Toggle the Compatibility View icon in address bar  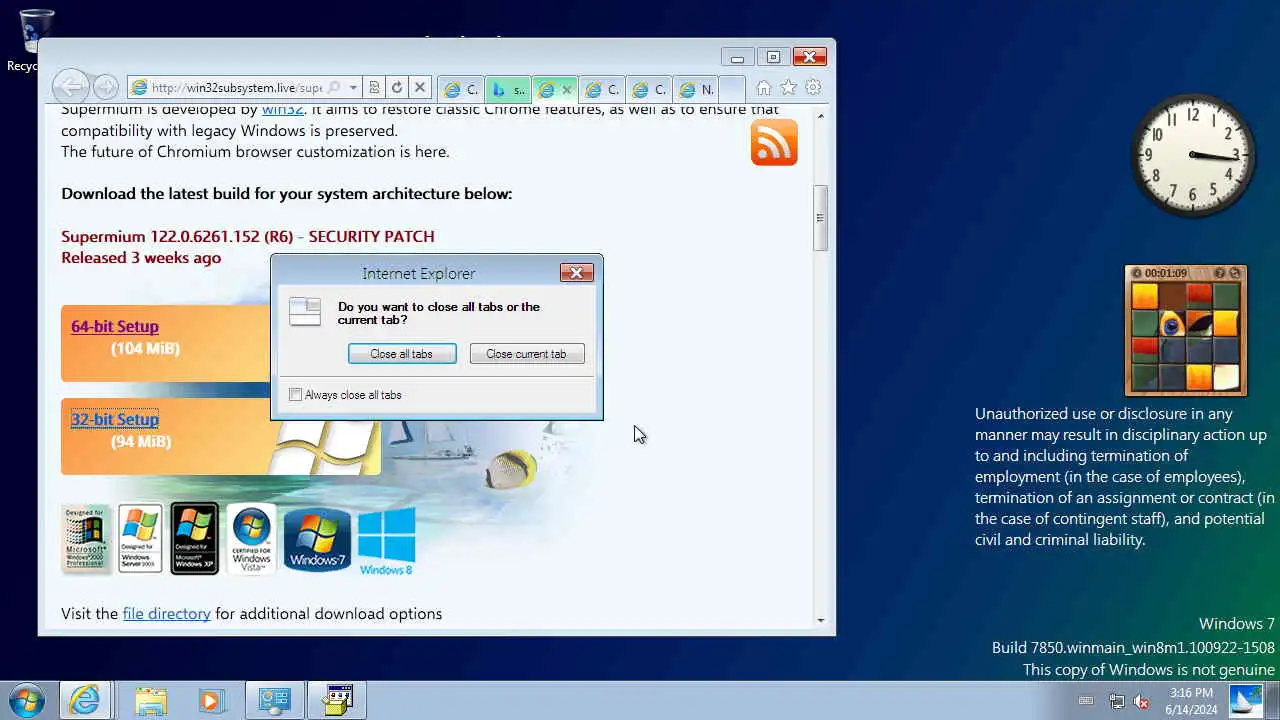coord(374,88)
